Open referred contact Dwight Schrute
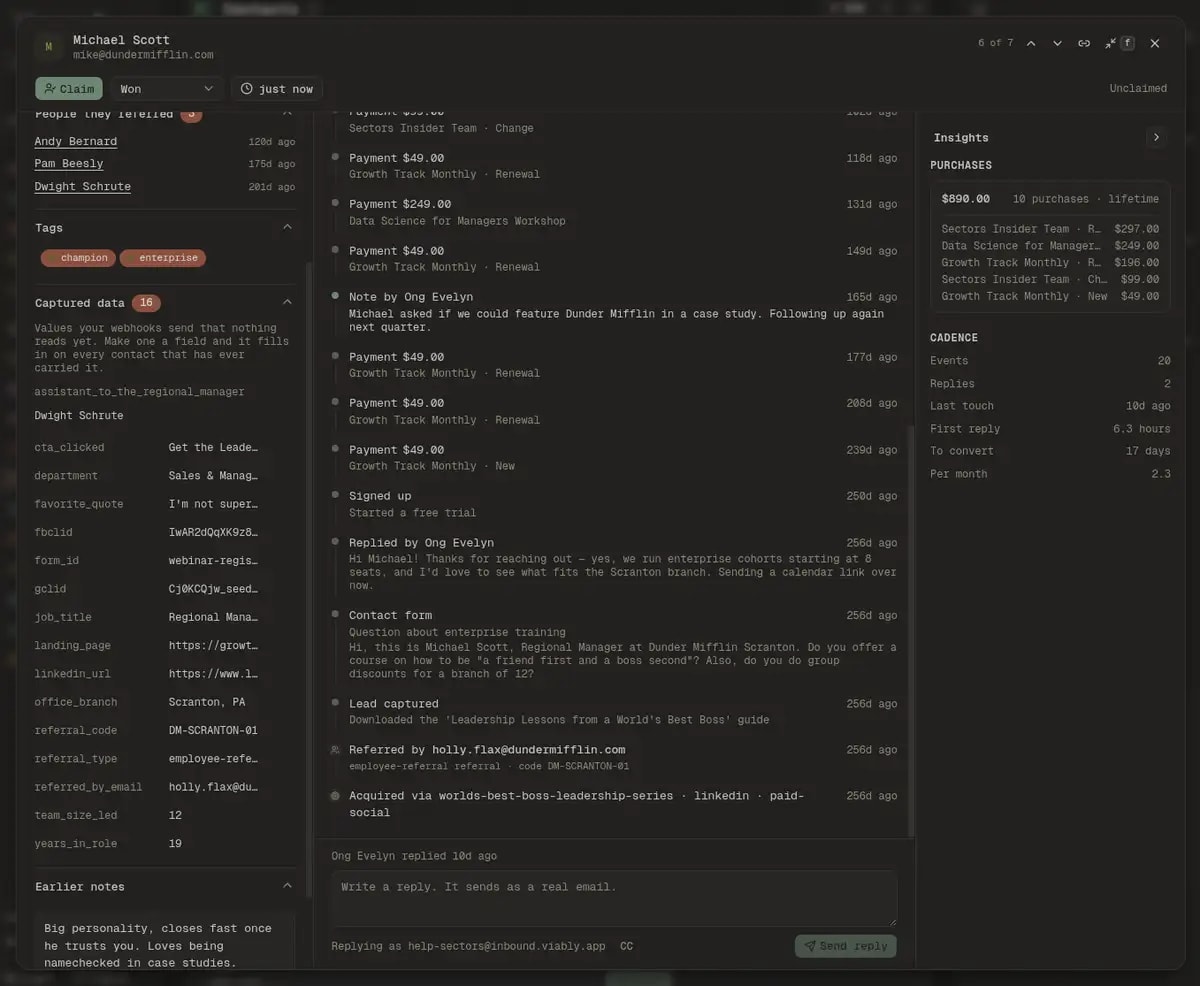The image size is (1200, 986). [x=82, y=187]
